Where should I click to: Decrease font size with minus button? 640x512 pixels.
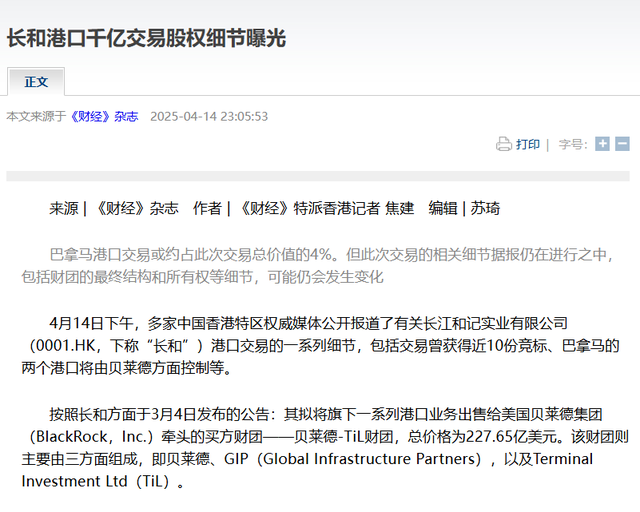(622, 144)
